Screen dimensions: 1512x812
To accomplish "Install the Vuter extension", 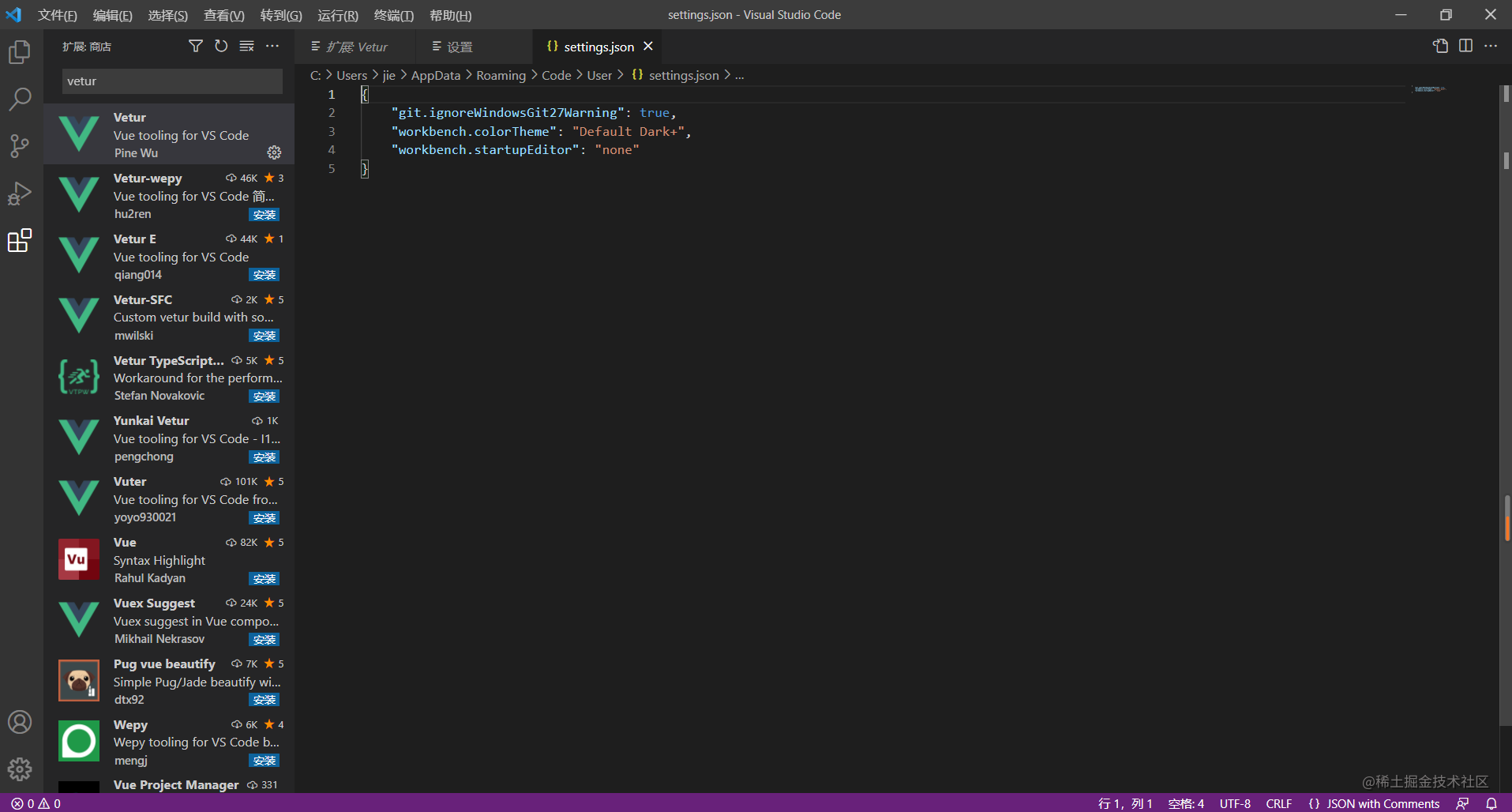I will click(x=265, y=518).
